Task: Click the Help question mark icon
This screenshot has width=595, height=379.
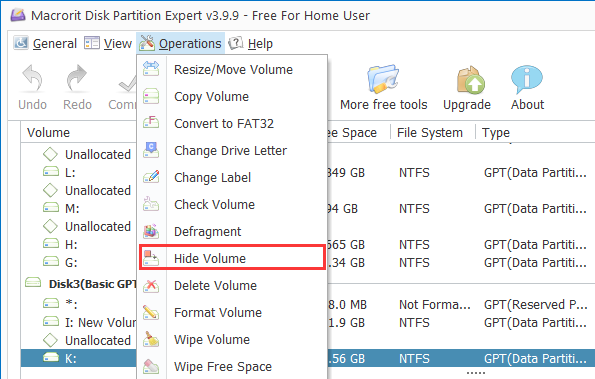Action: pos(236,43)
